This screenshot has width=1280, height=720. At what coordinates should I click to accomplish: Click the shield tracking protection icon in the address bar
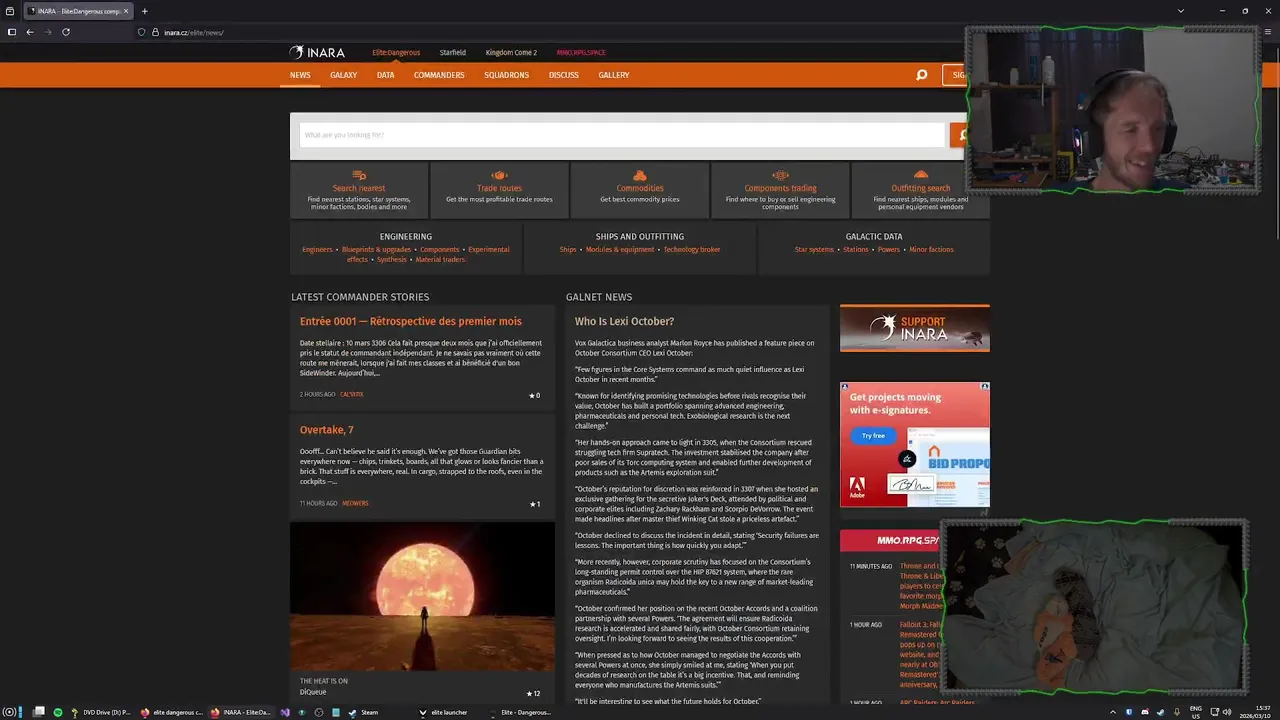(142, 32)
